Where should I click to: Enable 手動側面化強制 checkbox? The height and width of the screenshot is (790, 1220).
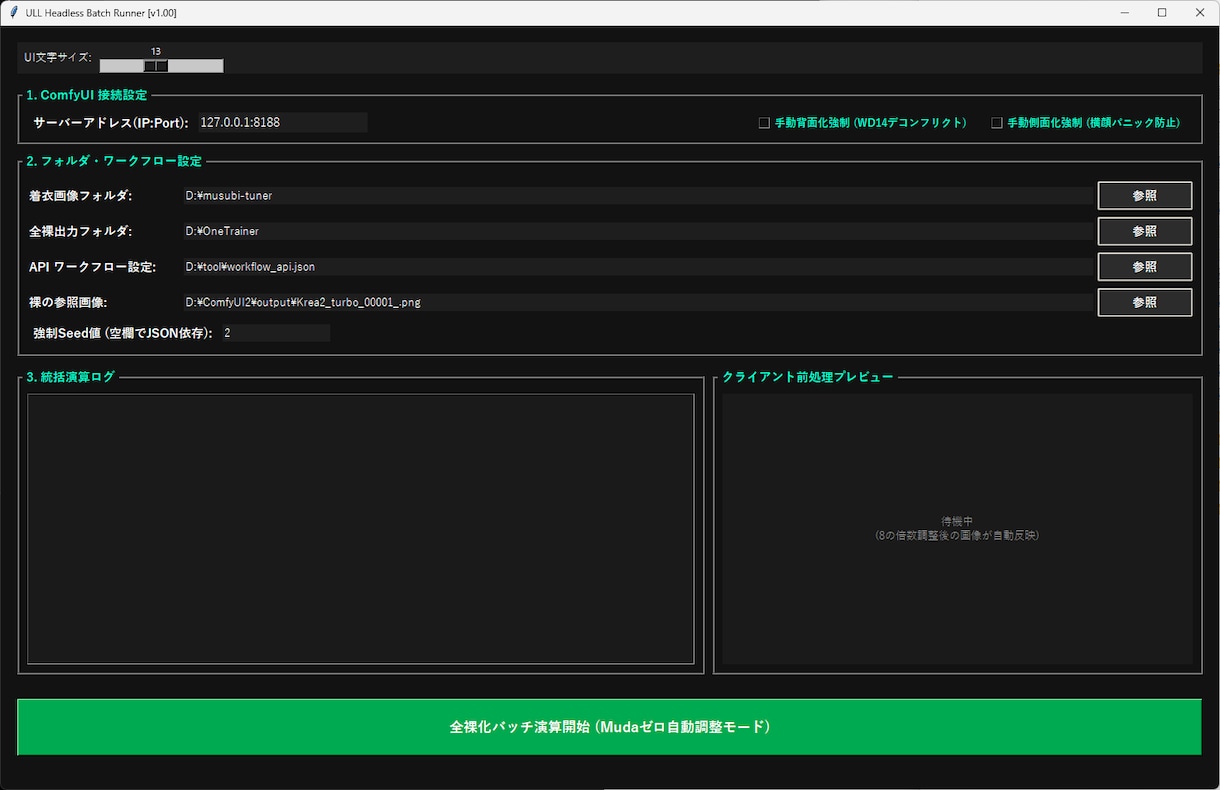[x=996, y=123]
